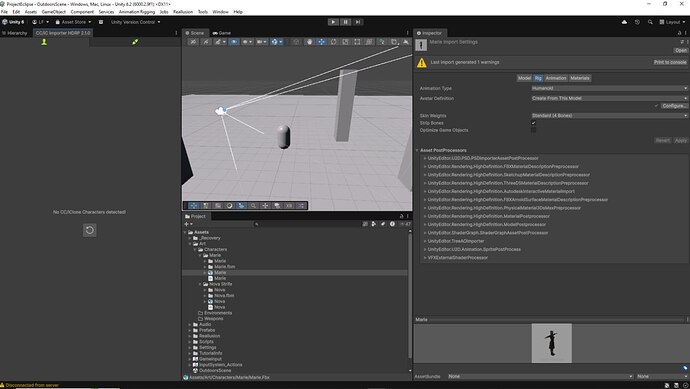The width and height of the screenshot is (690, 389).
Task: Click the Marie avatar preview thumbnail
Action: (551, 343)
